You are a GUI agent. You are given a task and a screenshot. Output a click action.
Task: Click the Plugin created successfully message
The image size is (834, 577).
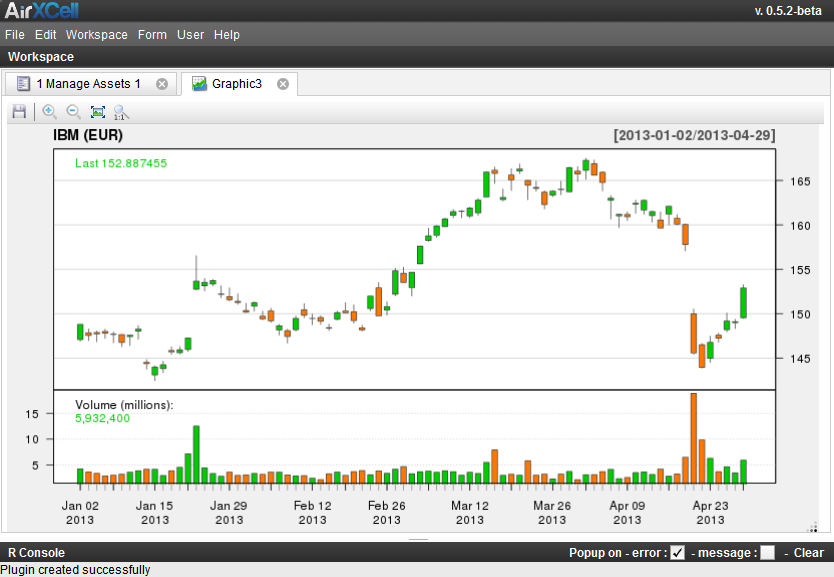click(75, 570)
